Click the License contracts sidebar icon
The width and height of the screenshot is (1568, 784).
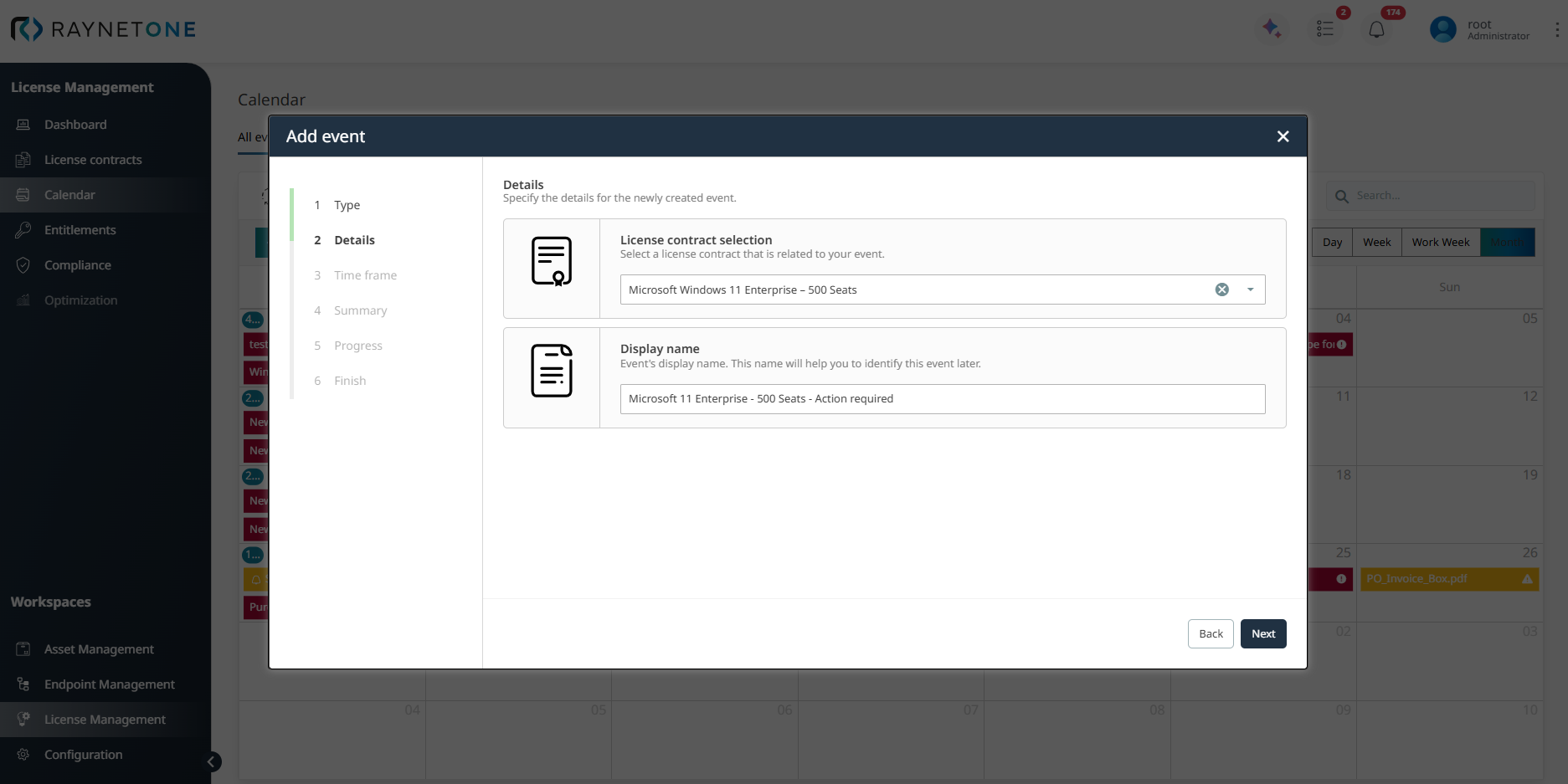pos(23,160)
